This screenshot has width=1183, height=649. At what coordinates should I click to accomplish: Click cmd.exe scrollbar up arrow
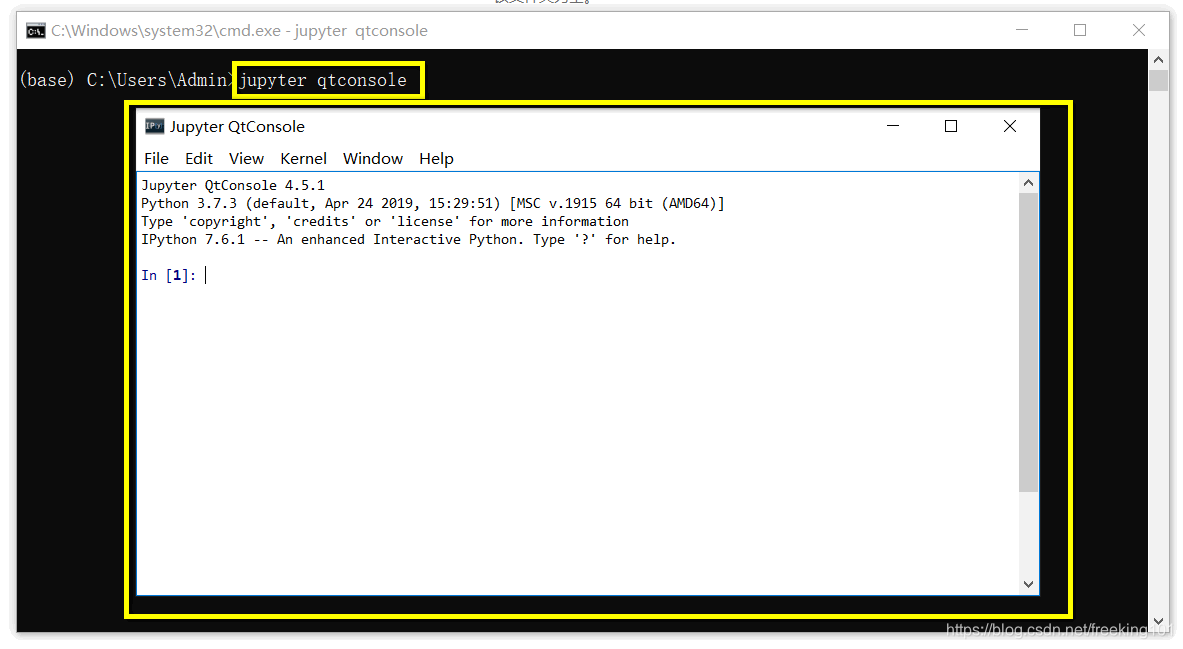(1159, 60)
